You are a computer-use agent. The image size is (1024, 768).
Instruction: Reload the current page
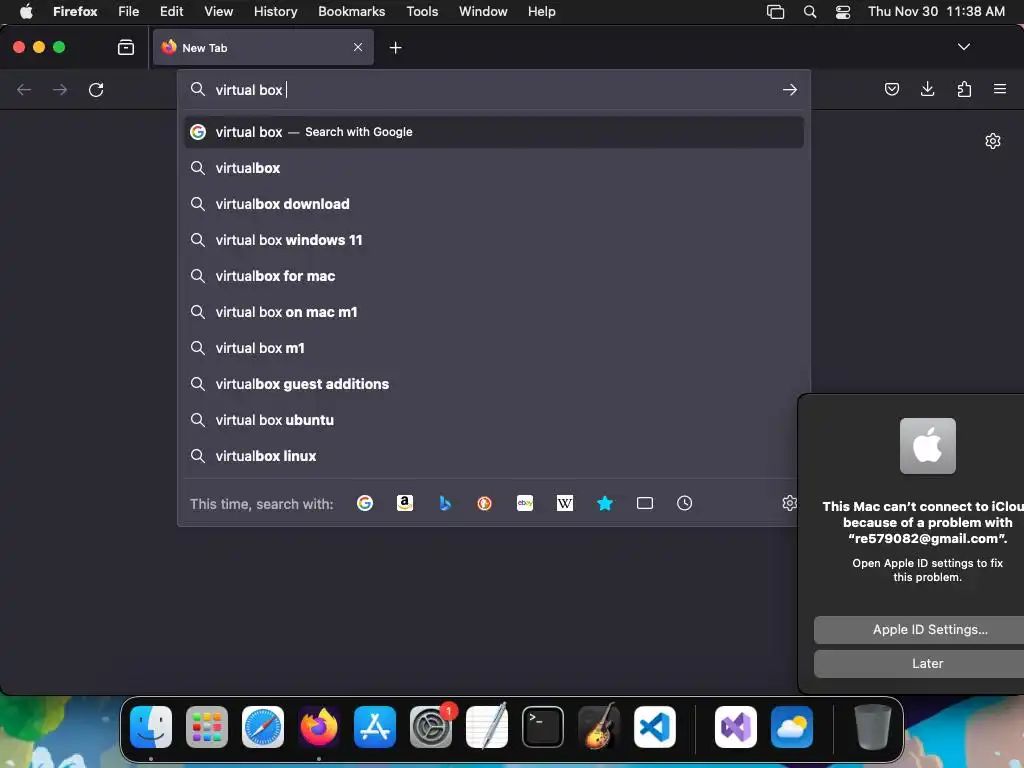(x=96, y=89)
